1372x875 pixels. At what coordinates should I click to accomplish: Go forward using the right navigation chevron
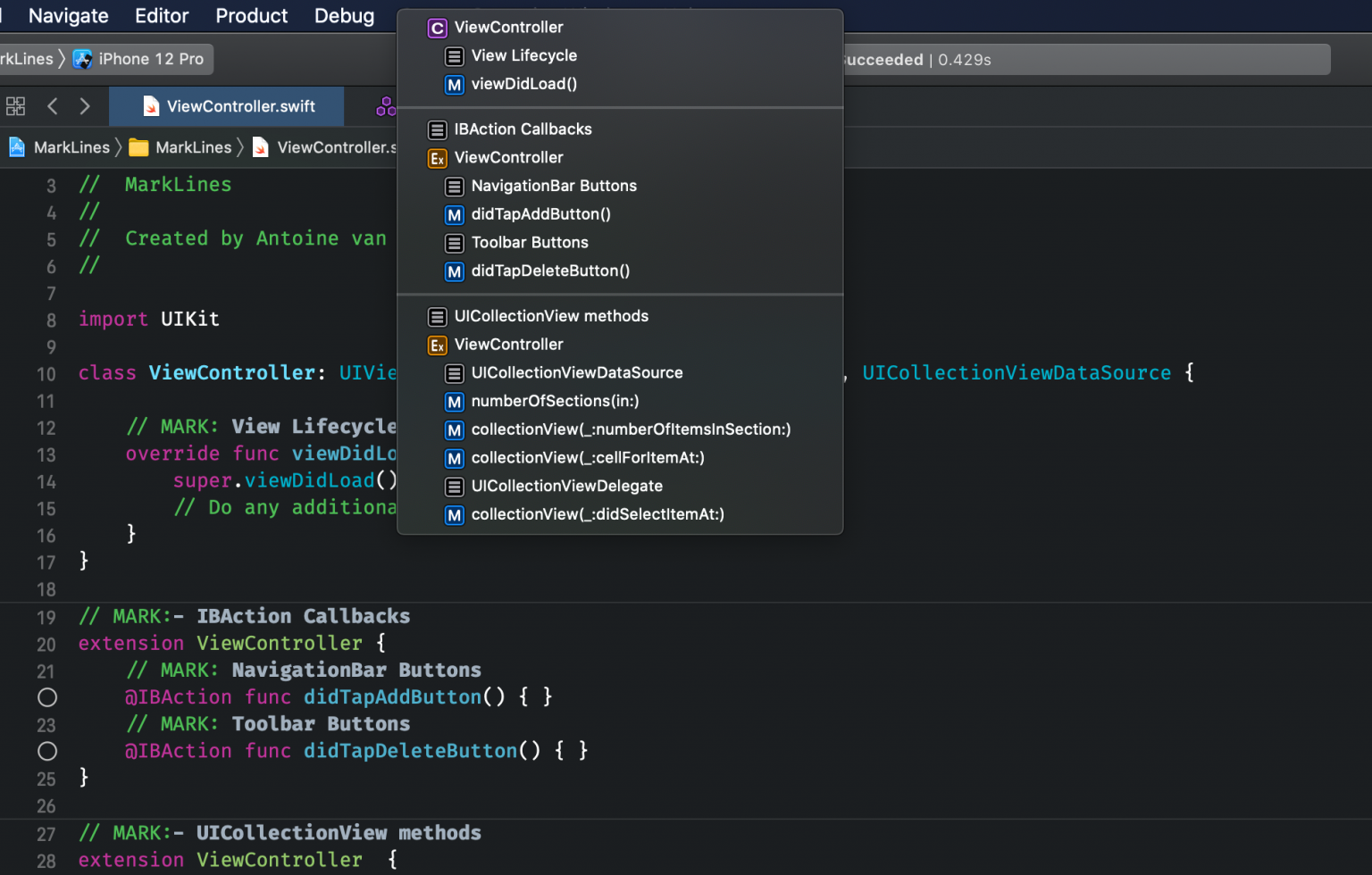[85, 105]
